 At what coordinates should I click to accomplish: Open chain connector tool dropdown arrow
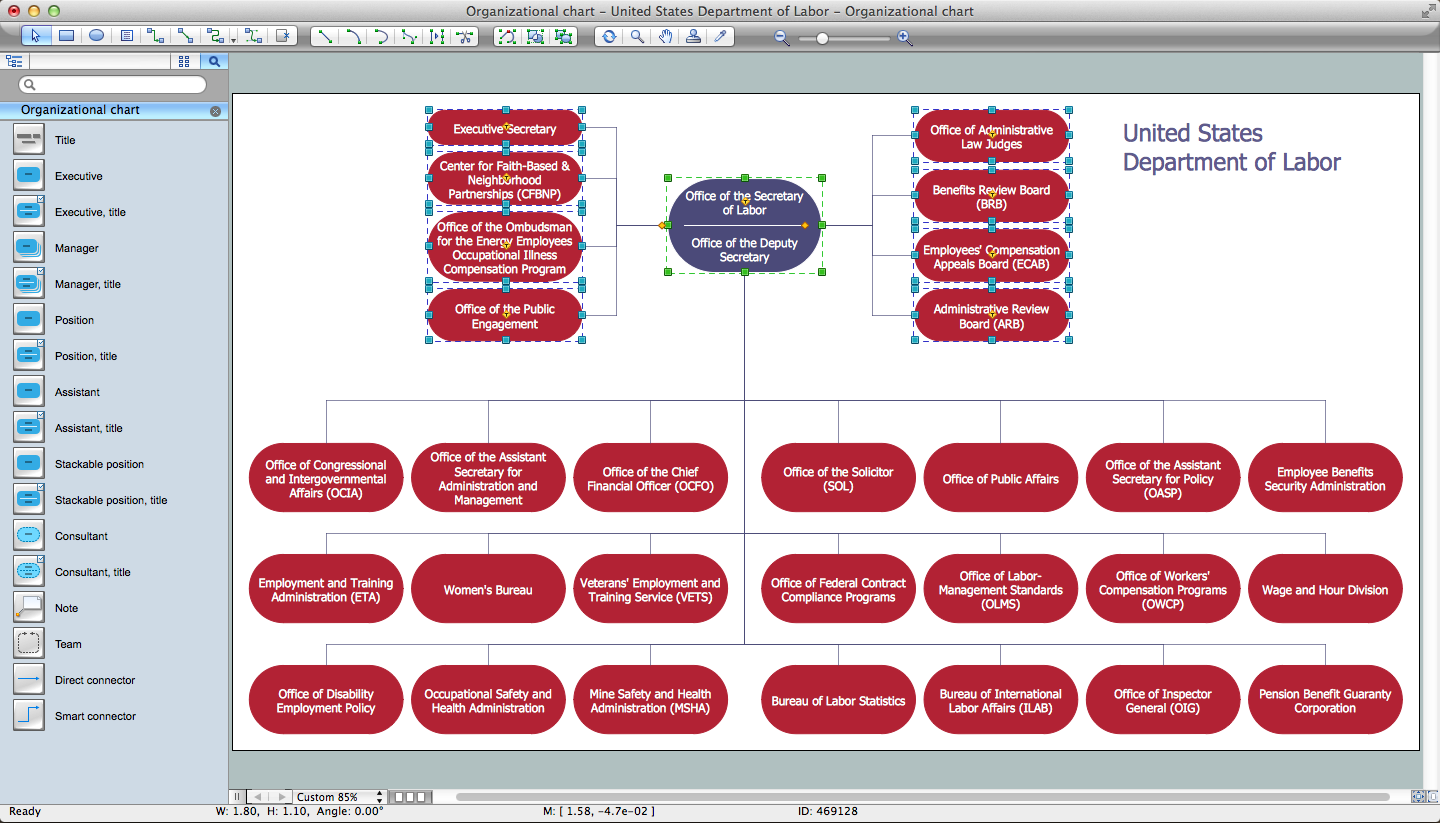point(233,39)
